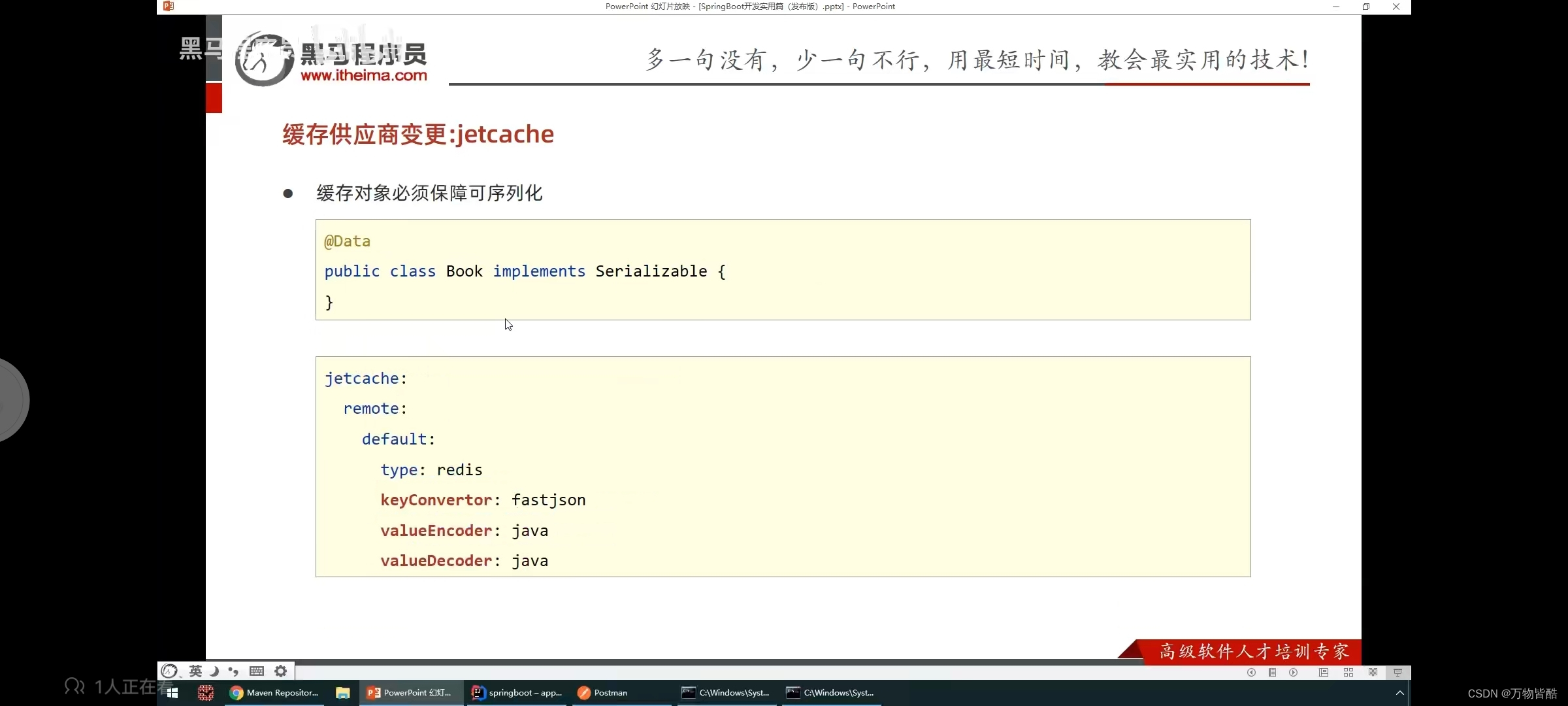Open the IME soft keyboard icon
Screen dimensions: 1568x706
tap(257, 671)
